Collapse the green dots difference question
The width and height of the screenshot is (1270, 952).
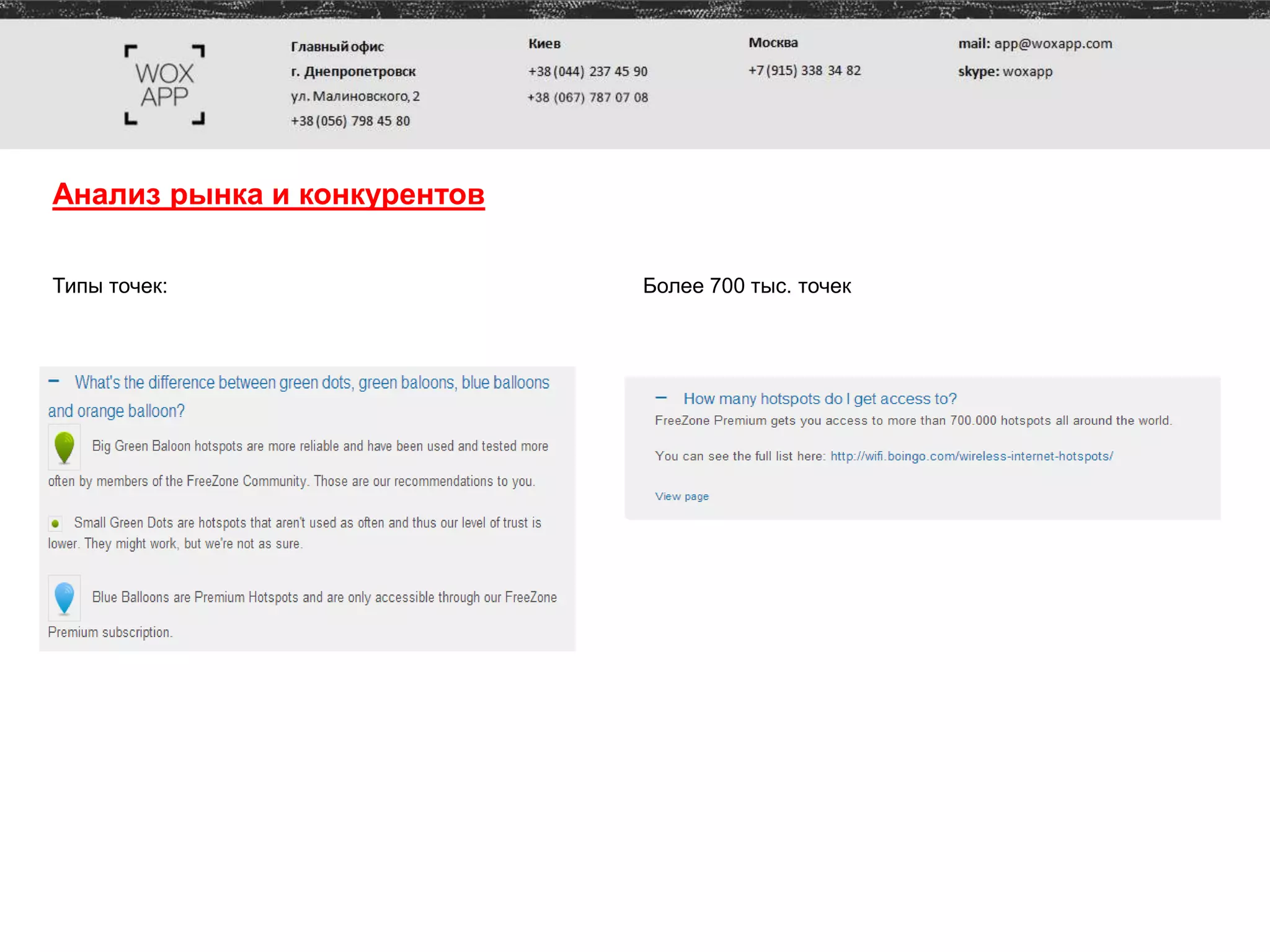(54, 381)
